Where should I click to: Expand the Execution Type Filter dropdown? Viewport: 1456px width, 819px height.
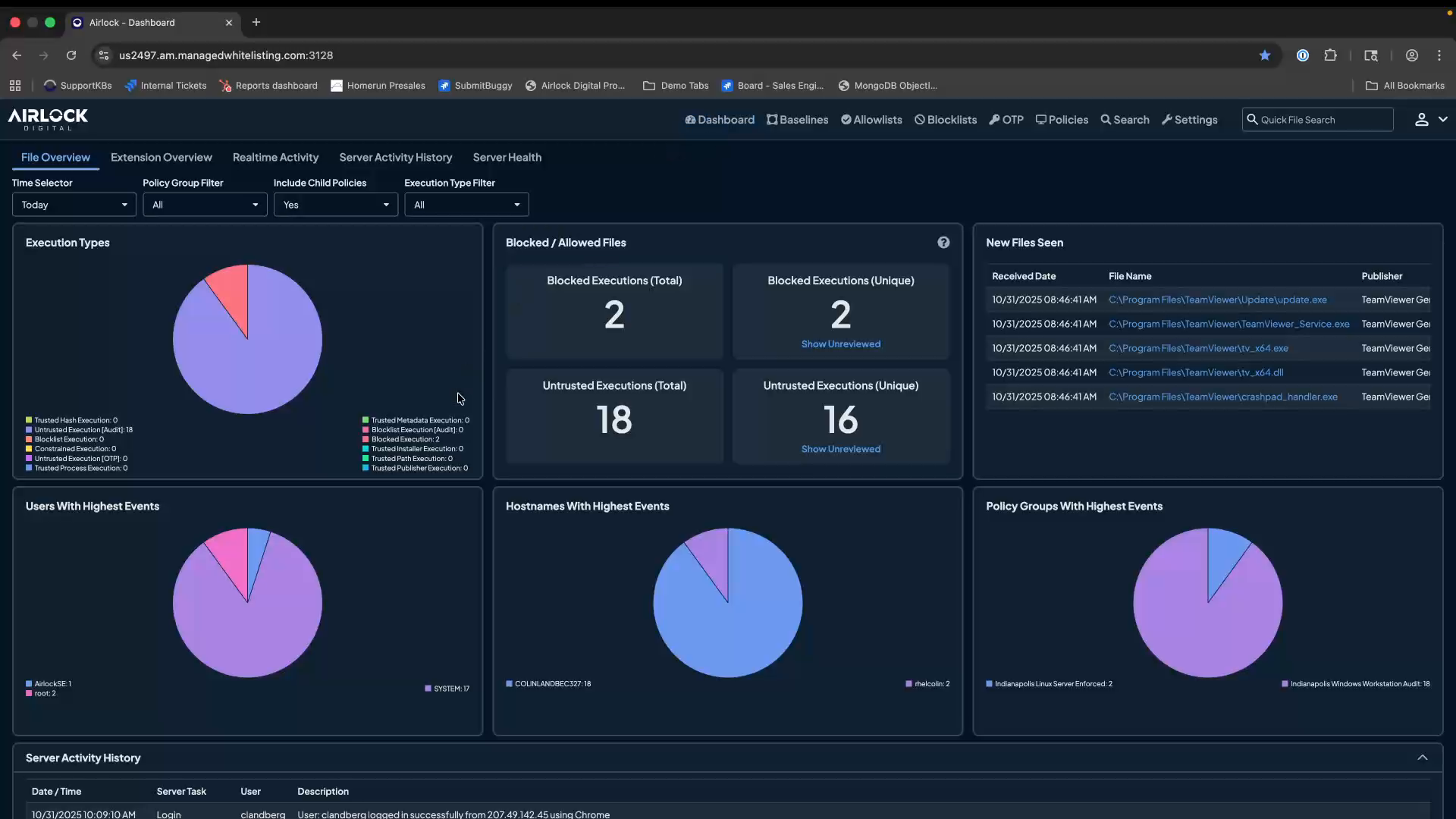pos(466,204)
